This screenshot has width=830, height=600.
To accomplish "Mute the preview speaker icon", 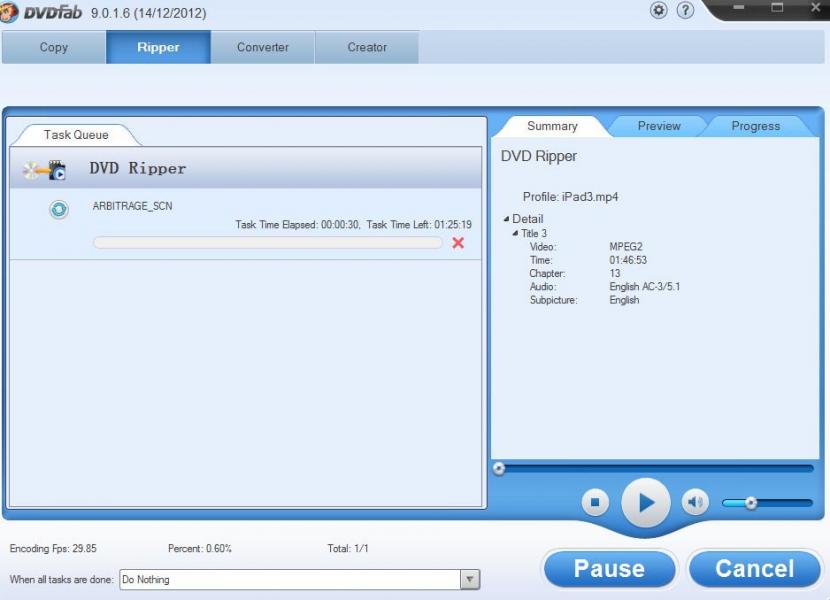I will tap(695, 502).
